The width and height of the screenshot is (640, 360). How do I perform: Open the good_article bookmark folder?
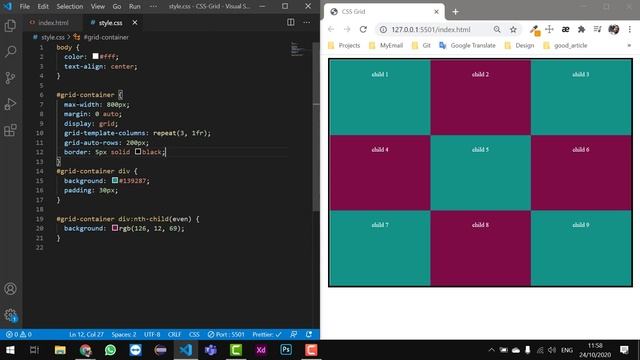565,45
